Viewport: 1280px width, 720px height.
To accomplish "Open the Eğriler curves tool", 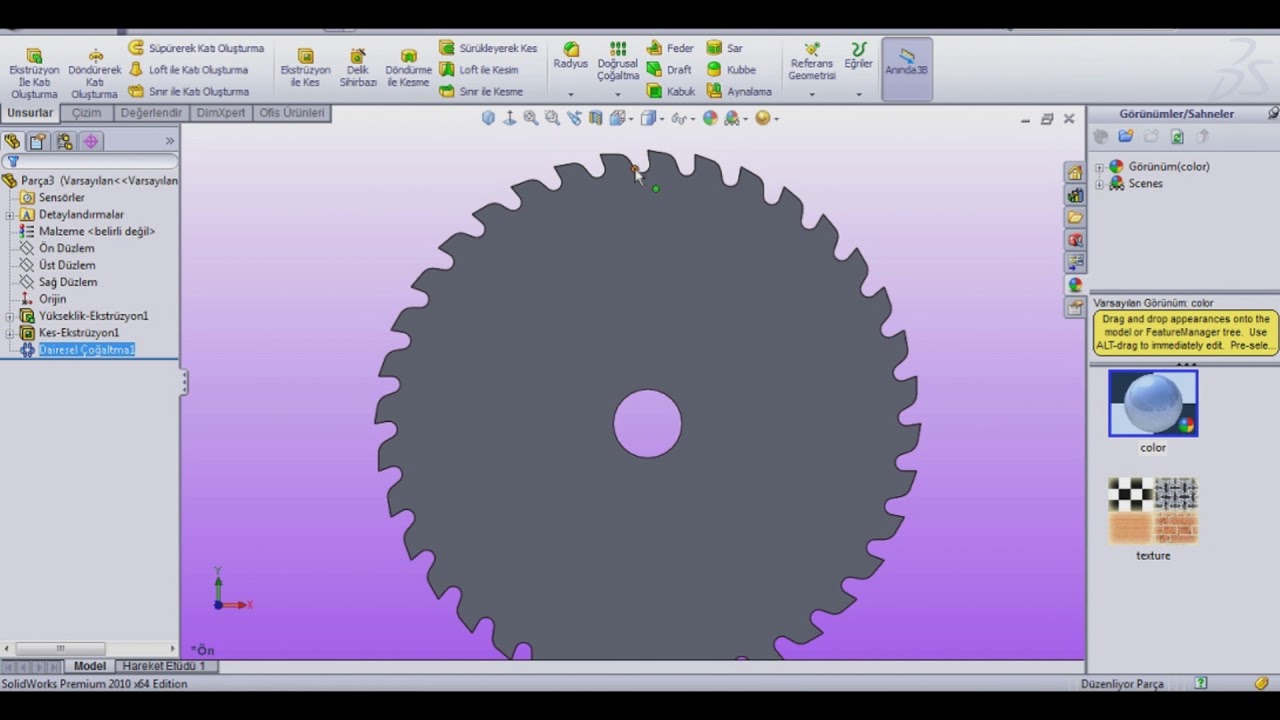I will (858, 56).
